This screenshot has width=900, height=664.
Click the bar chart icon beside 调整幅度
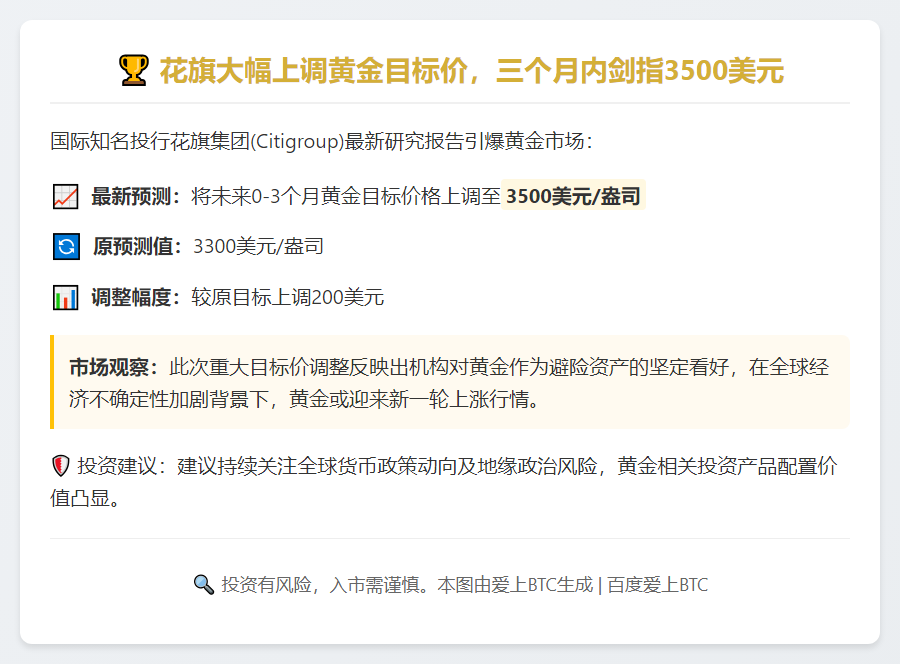click(65, 297)
